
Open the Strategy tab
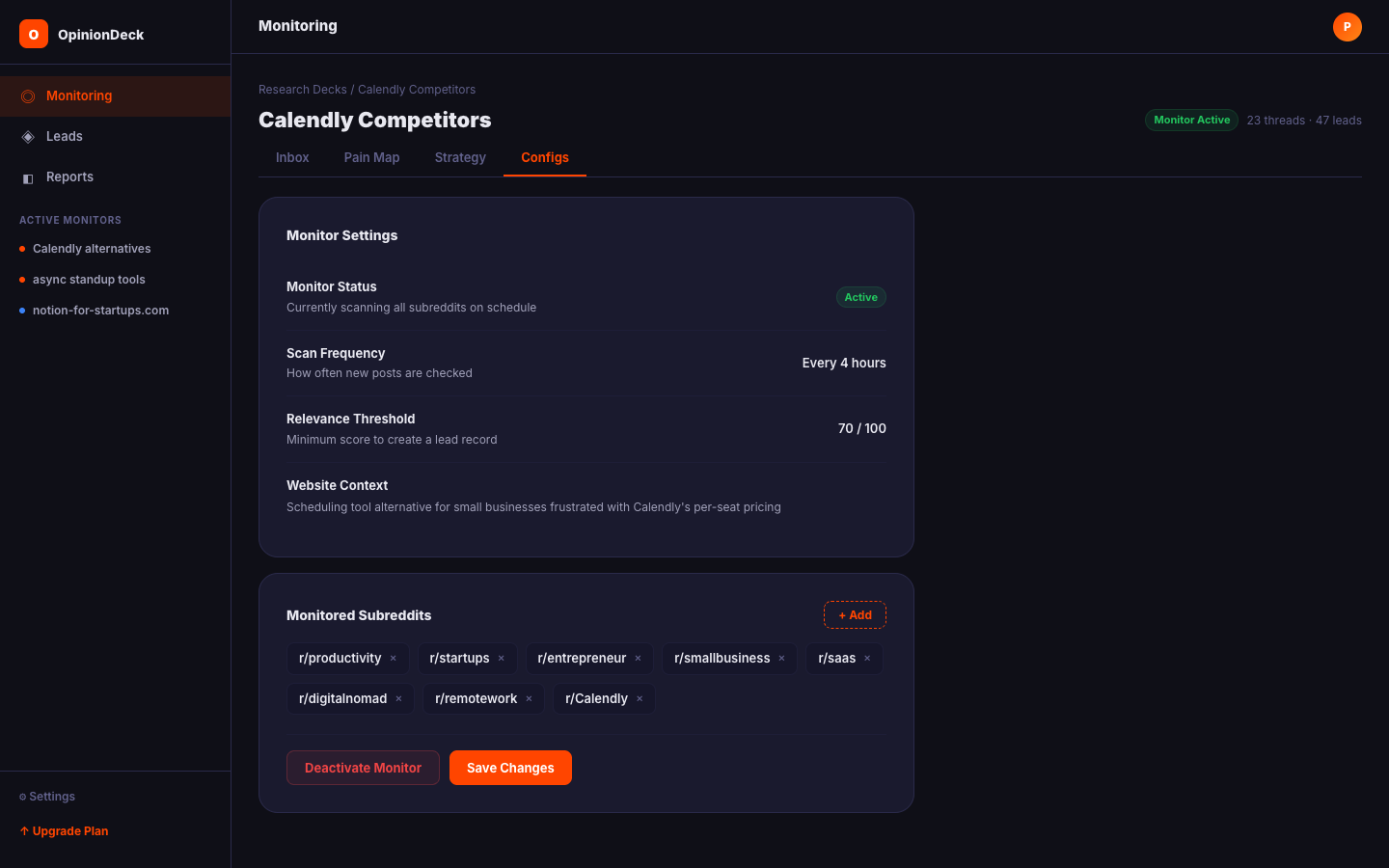click(460, 157)
